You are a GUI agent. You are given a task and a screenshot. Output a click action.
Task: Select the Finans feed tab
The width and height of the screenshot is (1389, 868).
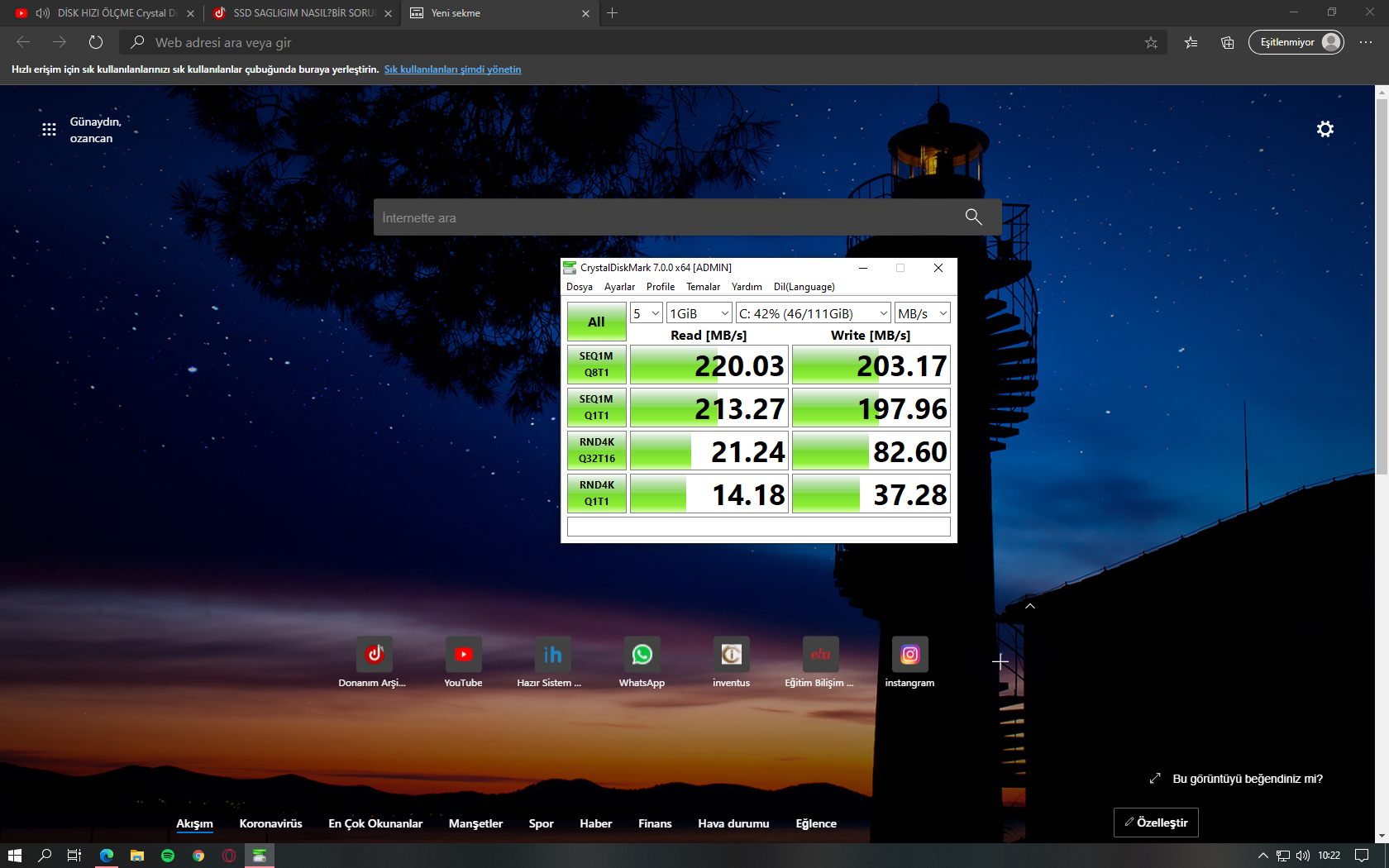[655, 823]
